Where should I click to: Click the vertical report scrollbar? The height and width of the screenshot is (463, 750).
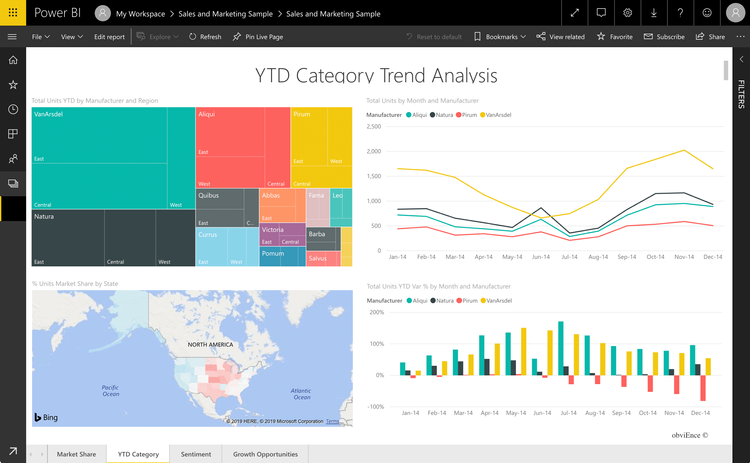click(726, 71)
